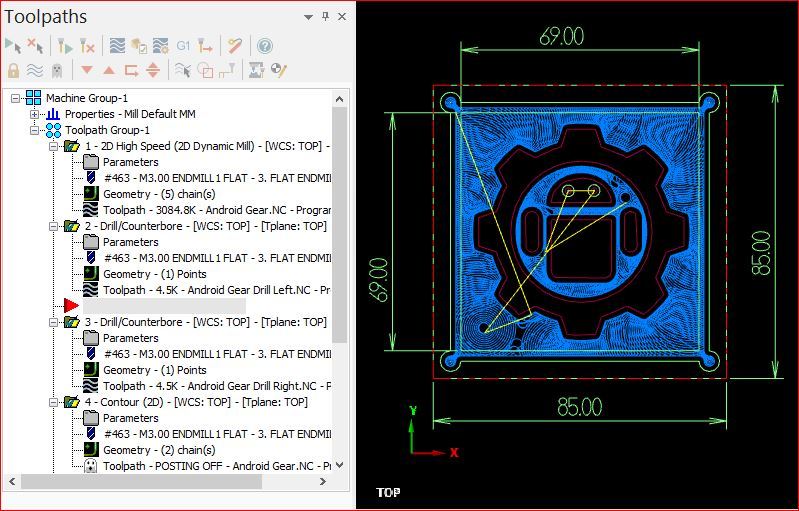The width and height of the screenshot is (799, 511).
Task: Select the Toolpath Group-1 tree item
Action: point(107,130)
